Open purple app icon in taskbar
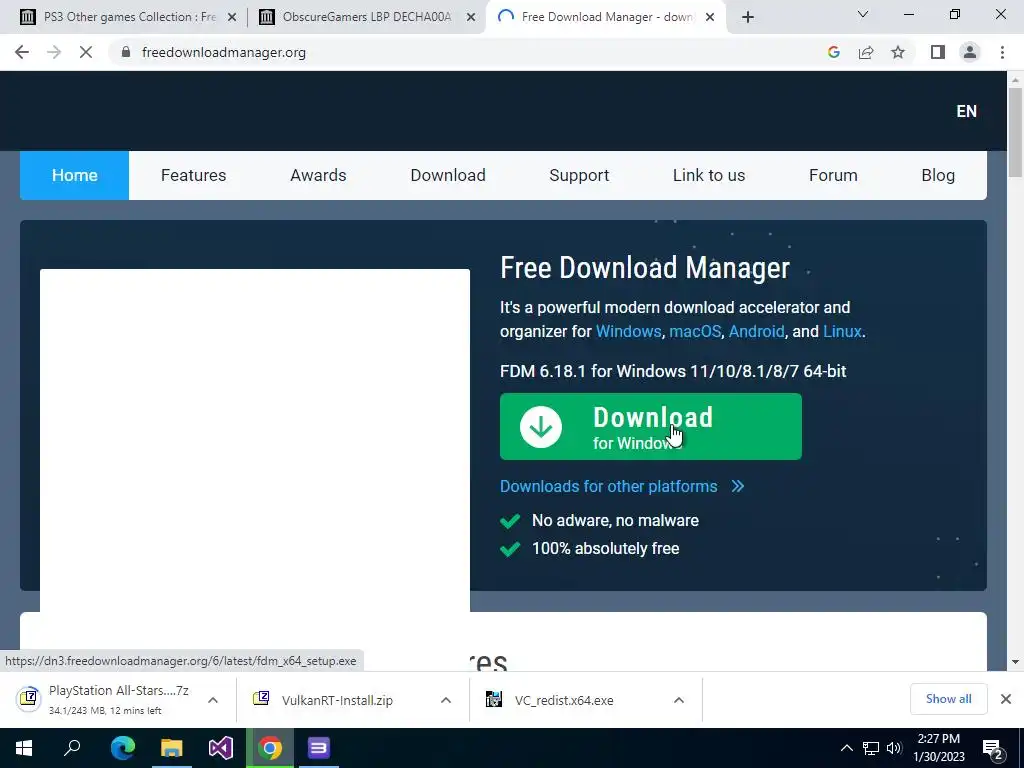This screenshot has height=768, width=1024. pos(319,748)
